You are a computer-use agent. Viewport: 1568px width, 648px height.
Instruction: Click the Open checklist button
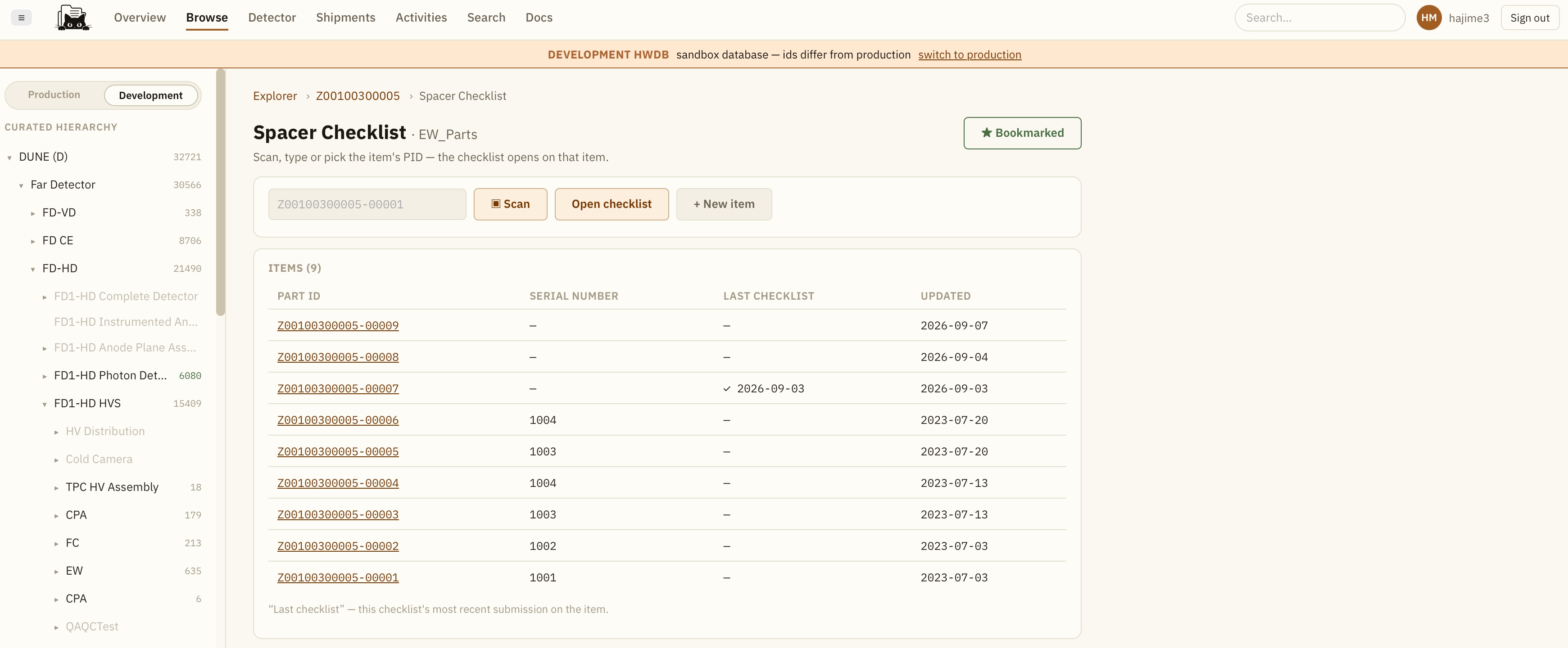click(611, 204)
